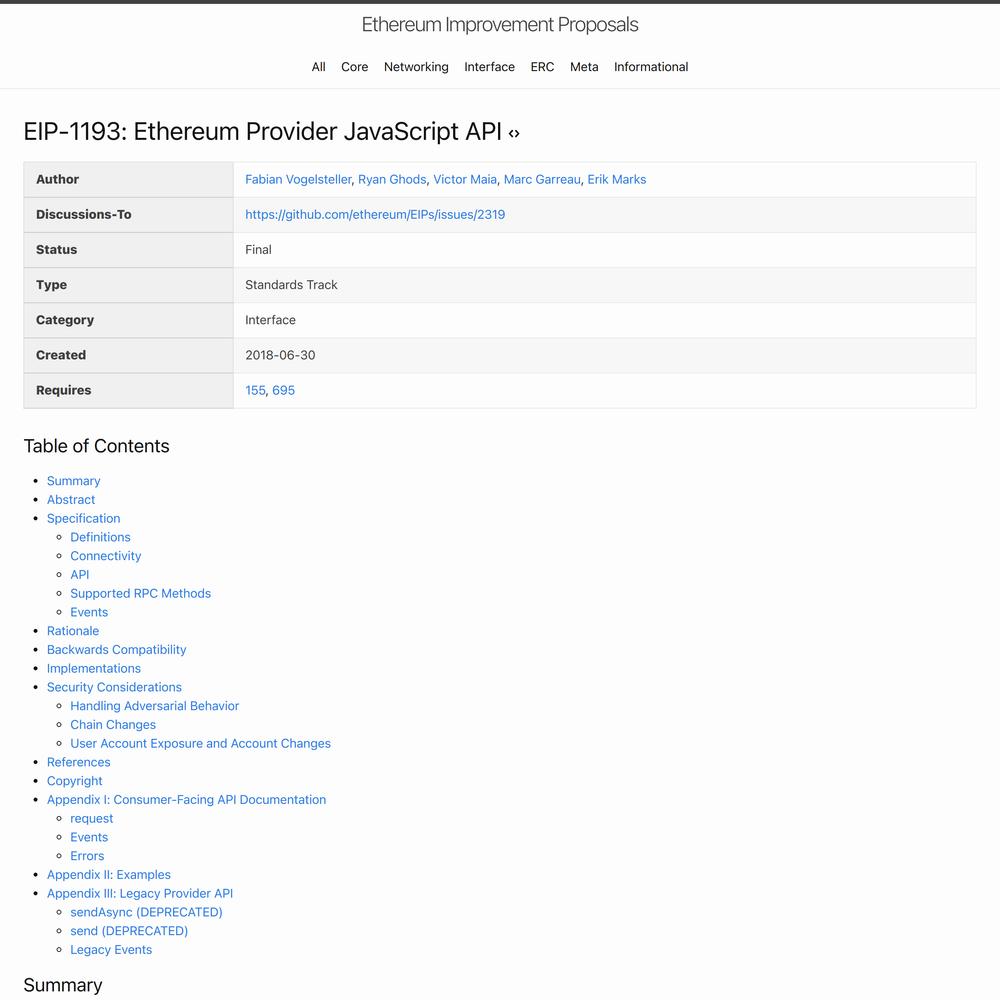This screenshot has height=1000, width=1000.
Task: Go to sendAsync (DEPRECATED) subsection
Action: pyautogui.click(x=147, y=912)
